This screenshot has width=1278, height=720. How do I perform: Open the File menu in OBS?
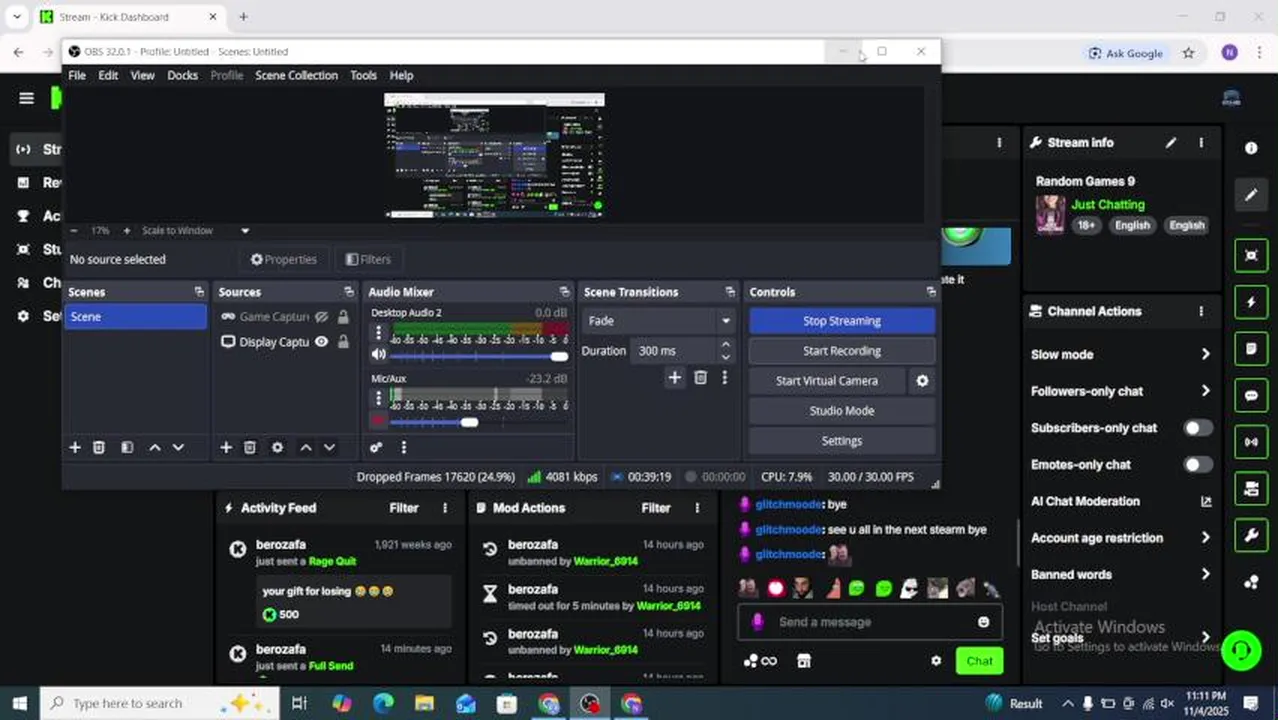77,75
